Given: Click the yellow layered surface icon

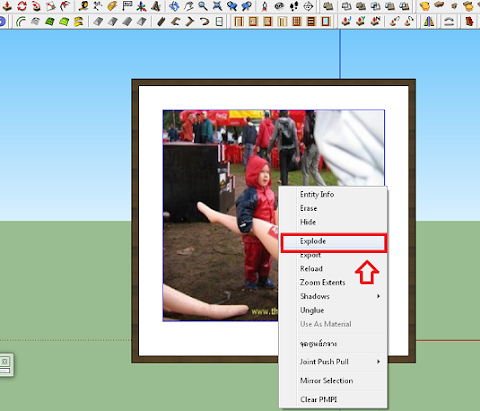Looking at the screenshot, I should 78,22.
